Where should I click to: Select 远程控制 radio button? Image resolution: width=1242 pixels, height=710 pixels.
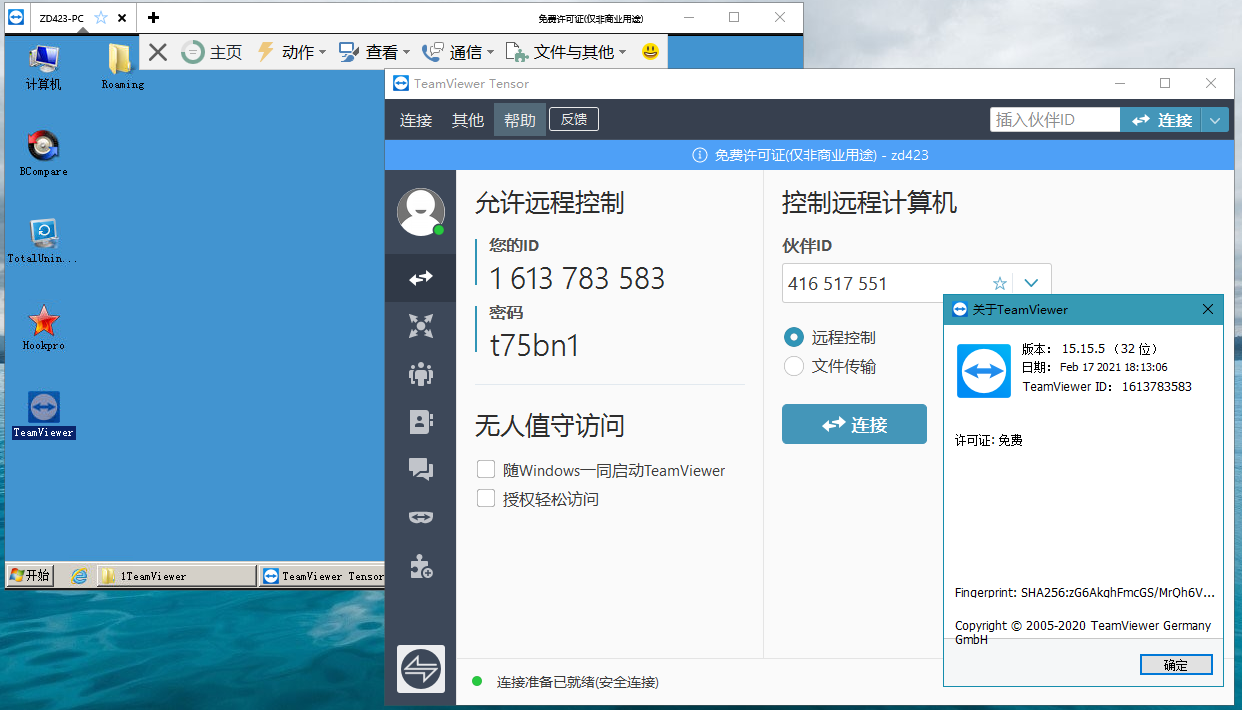coord(794,337)
